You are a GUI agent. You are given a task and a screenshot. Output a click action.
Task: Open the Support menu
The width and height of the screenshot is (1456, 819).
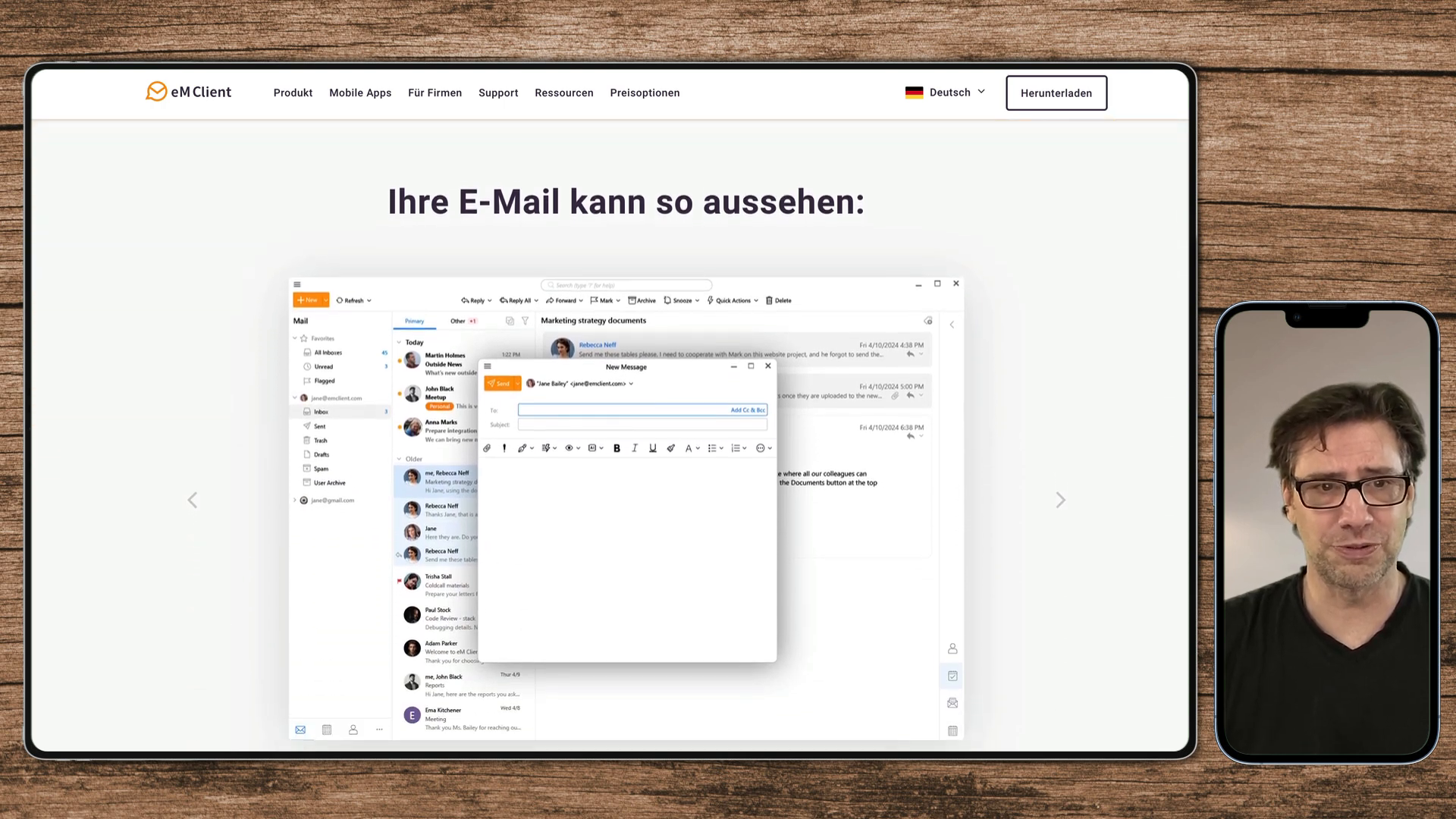click(x=498, y=93)
